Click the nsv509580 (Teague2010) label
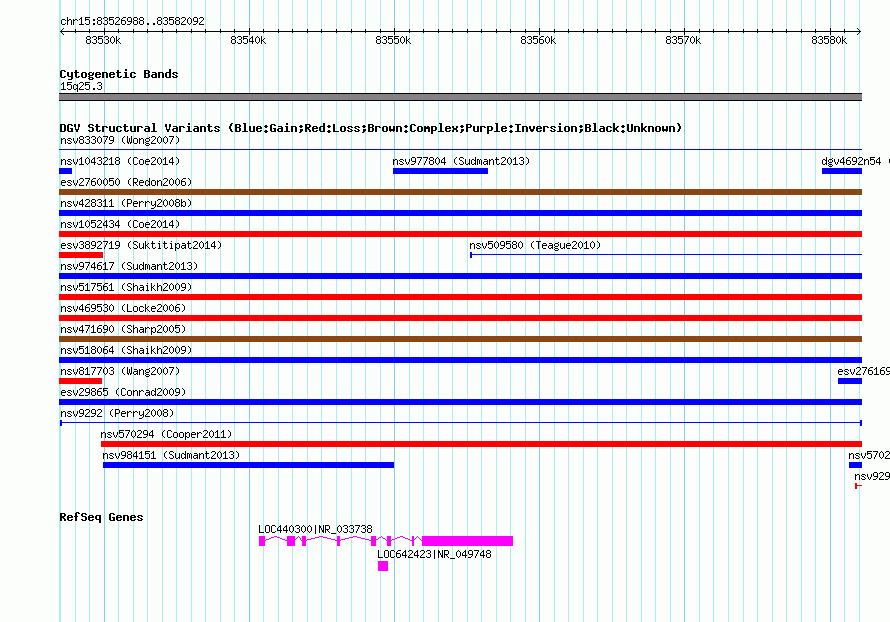The height and width of the screenshot is (622, 890). (x=535, y=245)
